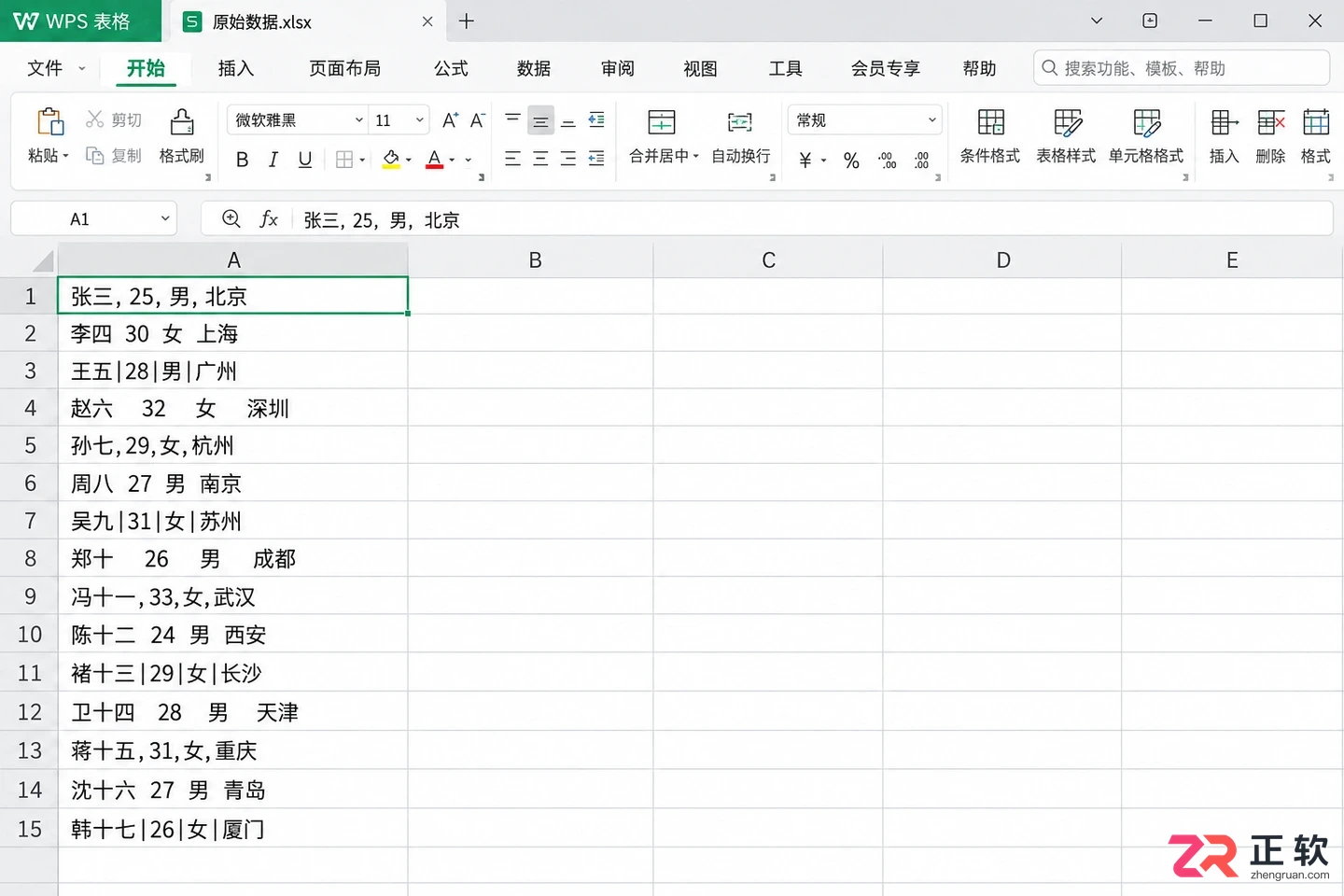Select row 8 header

click(30, 558)
